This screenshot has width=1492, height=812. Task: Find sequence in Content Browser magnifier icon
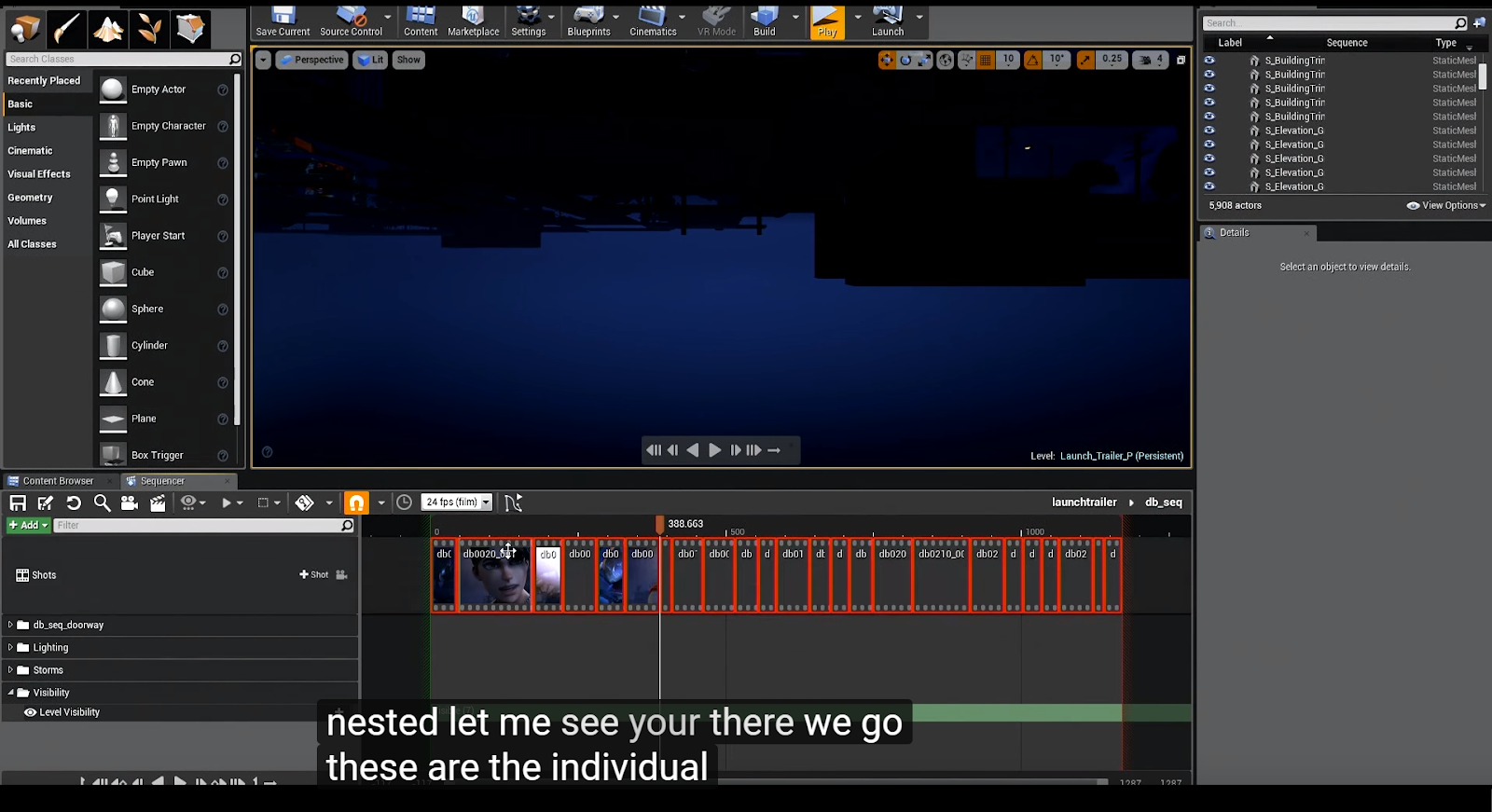tap(102, 502)
